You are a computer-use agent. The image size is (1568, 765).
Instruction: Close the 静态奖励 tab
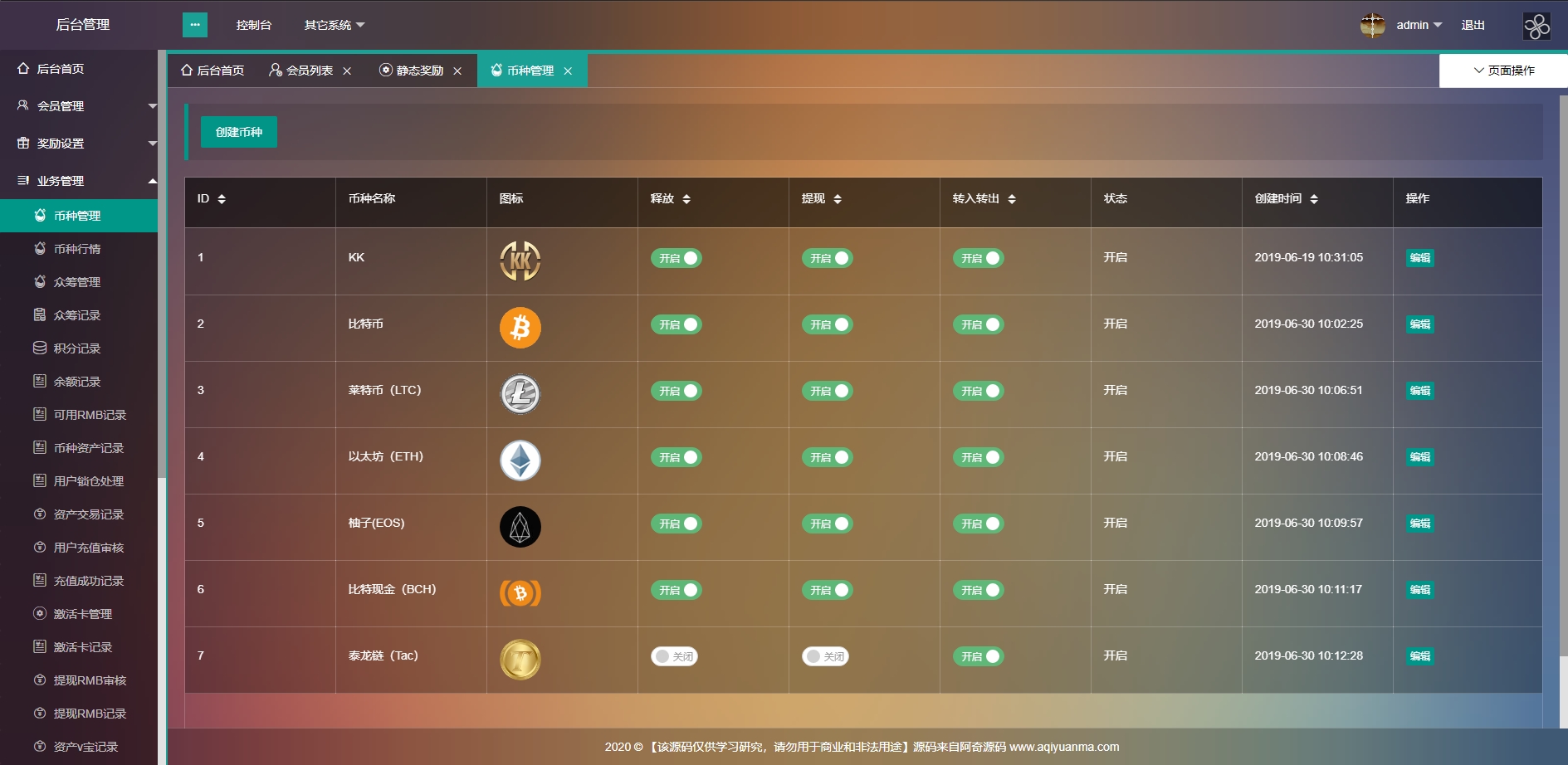click(457, 71)
